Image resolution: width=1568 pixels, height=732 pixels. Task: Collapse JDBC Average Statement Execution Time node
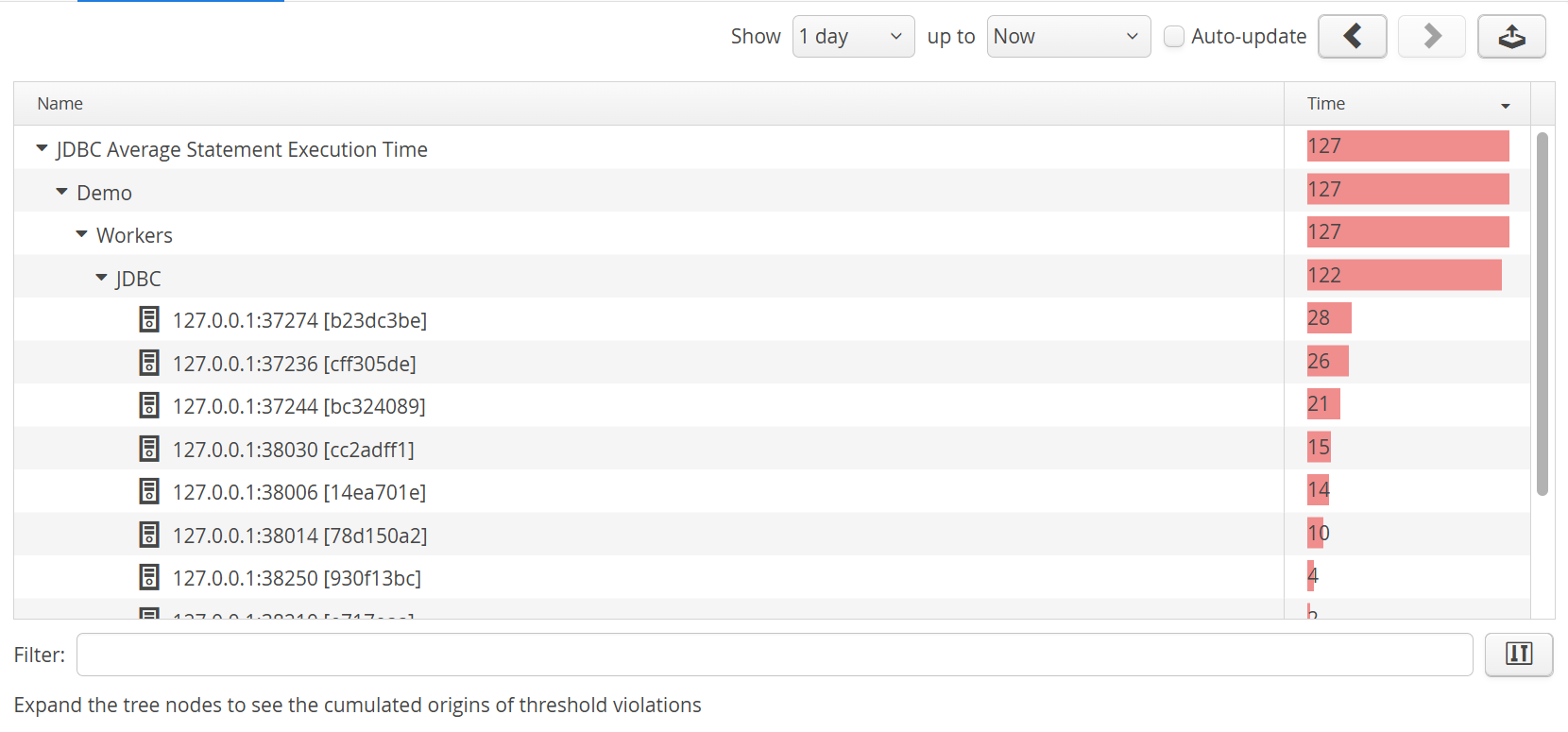(42, 148)
